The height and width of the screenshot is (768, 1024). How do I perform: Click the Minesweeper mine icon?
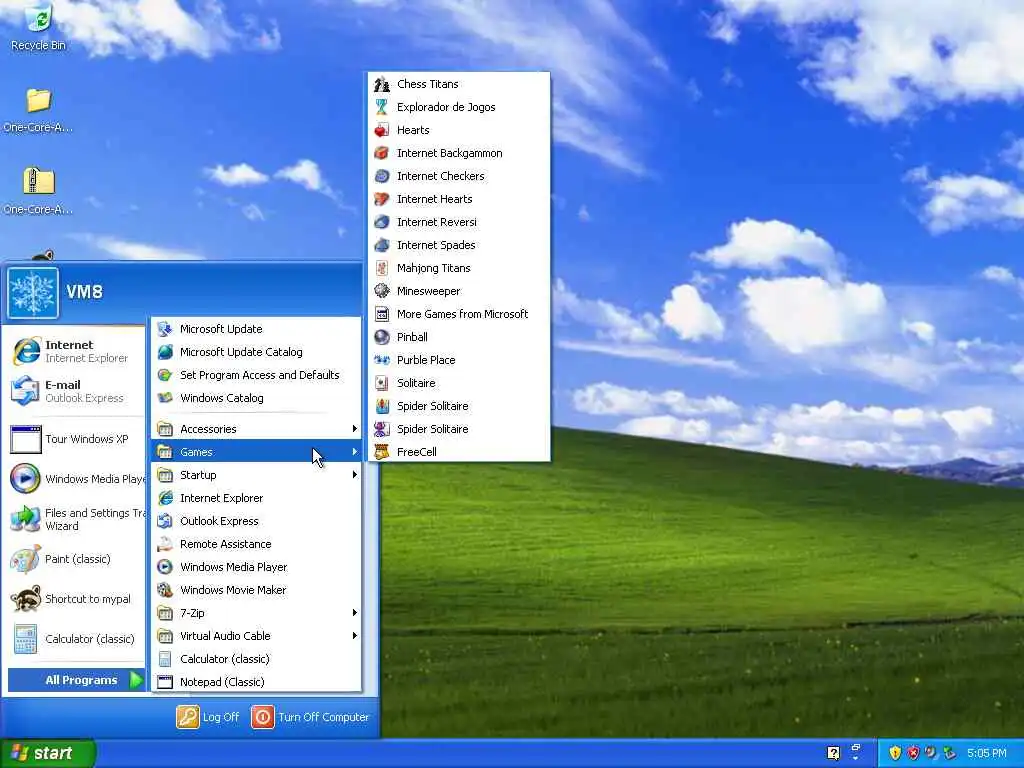coord(382,291)
